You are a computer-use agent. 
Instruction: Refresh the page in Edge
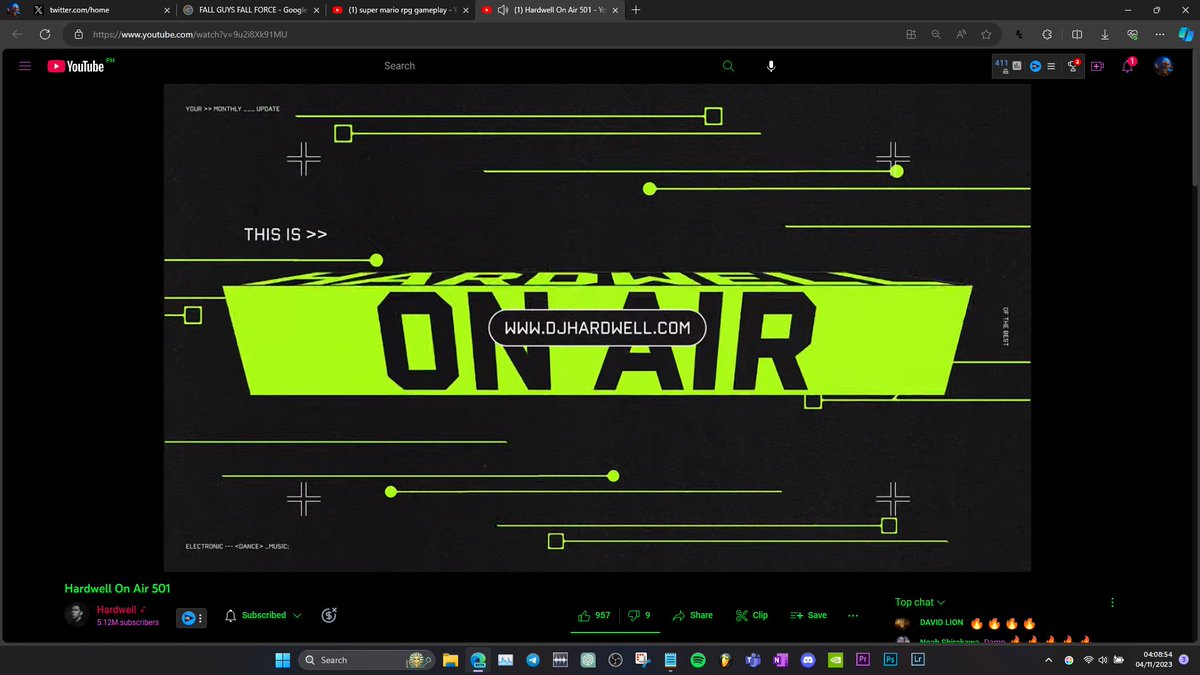click(45, 33)
